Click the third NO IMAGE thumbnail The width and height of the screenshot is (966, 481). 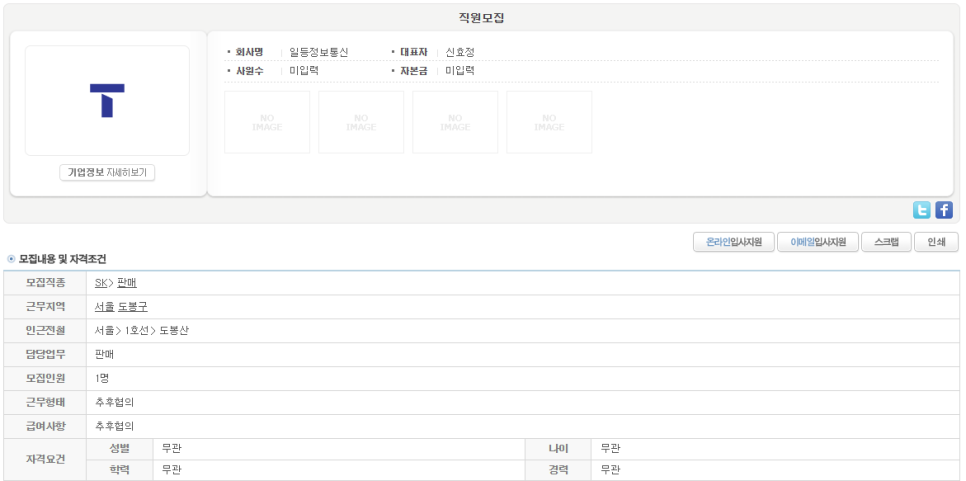455,122
